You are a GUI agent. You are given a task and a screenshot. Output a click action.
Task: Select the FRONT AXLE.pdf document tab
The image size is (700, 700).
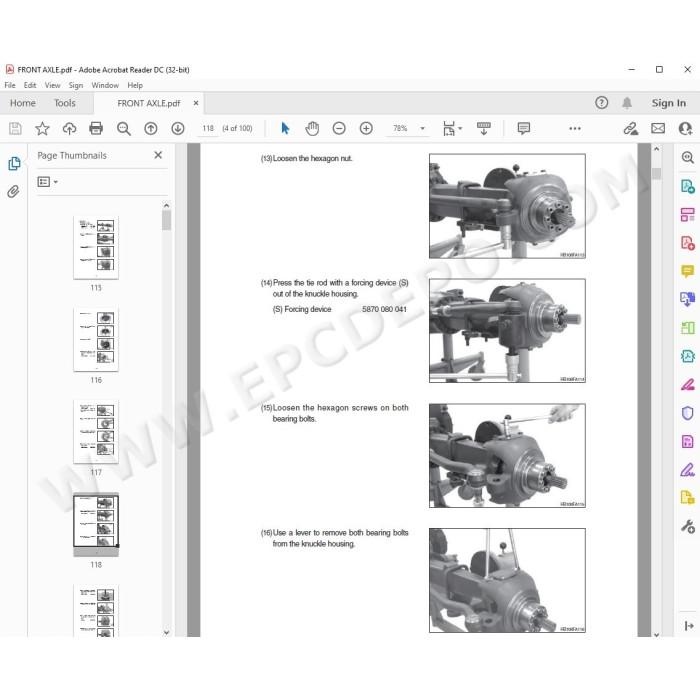(x=149, y=103)
